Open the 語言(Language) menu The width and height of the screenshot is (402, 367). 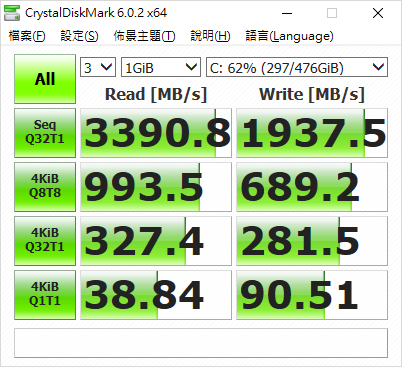pyautogui.click(x=289, y=36)
